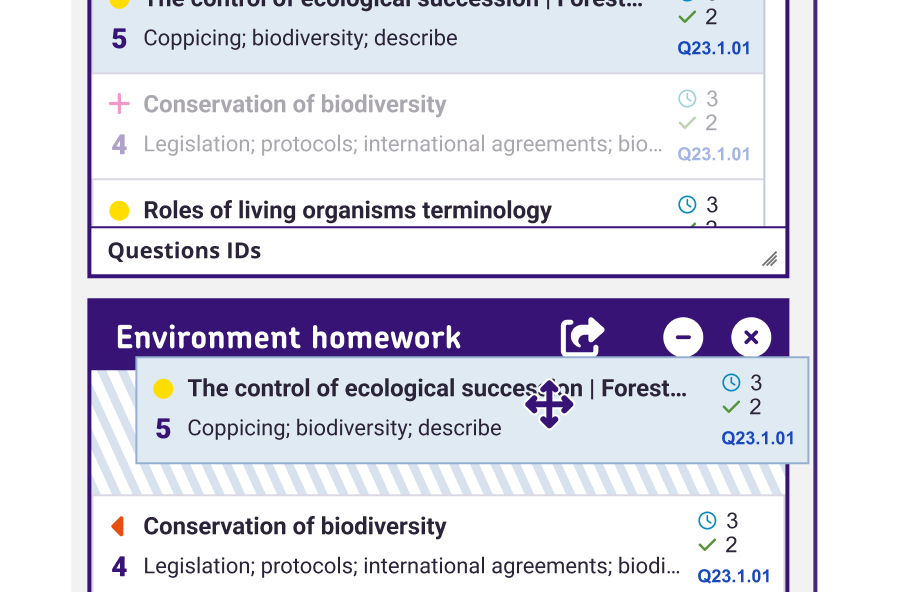Click the four-way move cursor icon
The image size is (900, 592).
coord(549,405)
